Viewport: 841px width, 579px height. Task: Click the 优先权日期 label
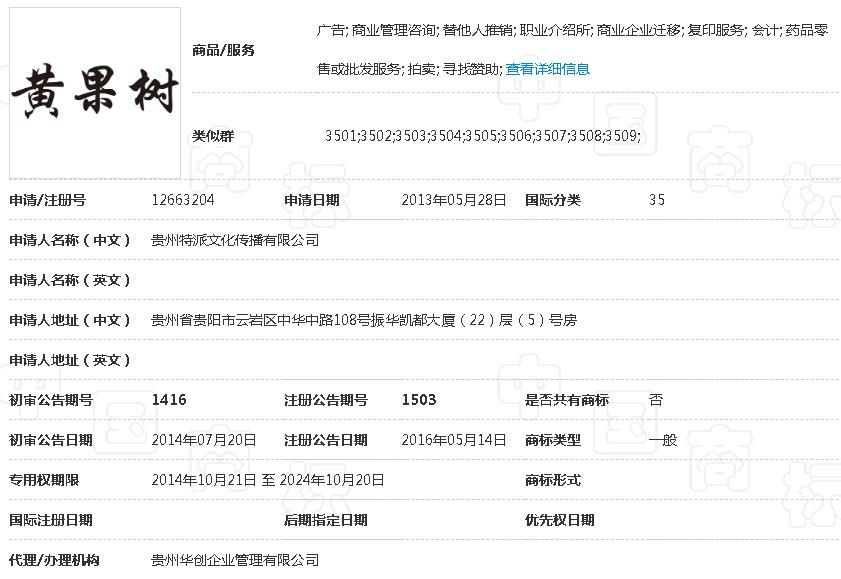tap(560, 520)
